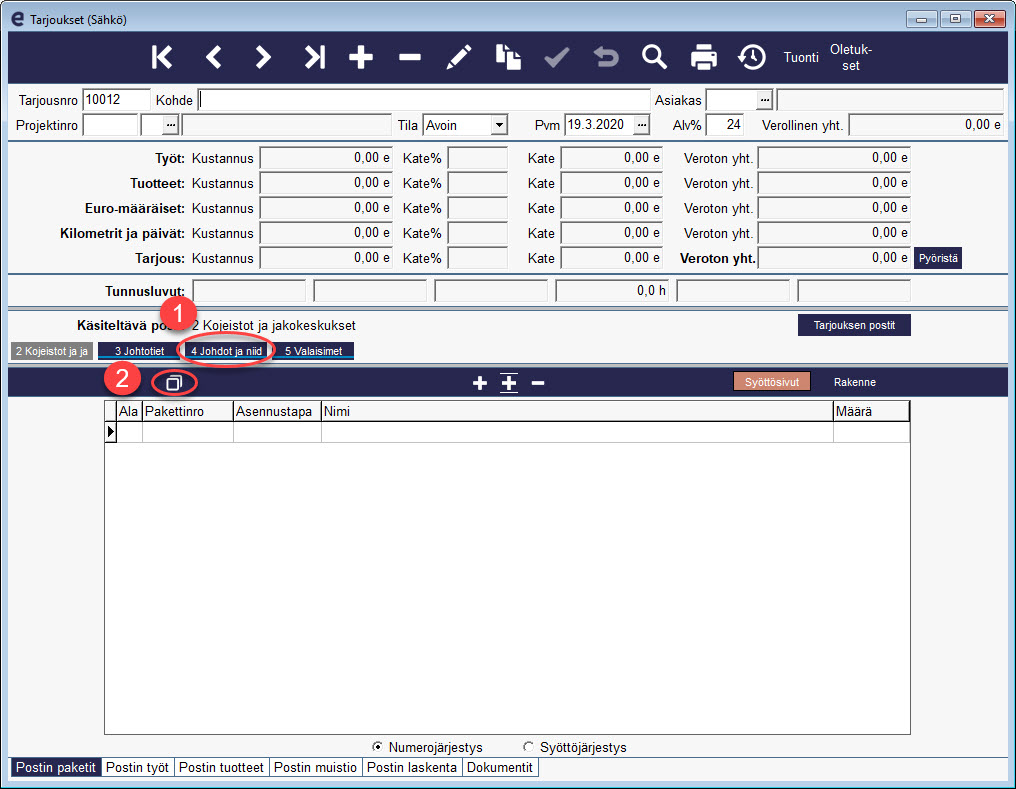
Task: Click the copy packages icon in lower toolbar
Action: 174,383
